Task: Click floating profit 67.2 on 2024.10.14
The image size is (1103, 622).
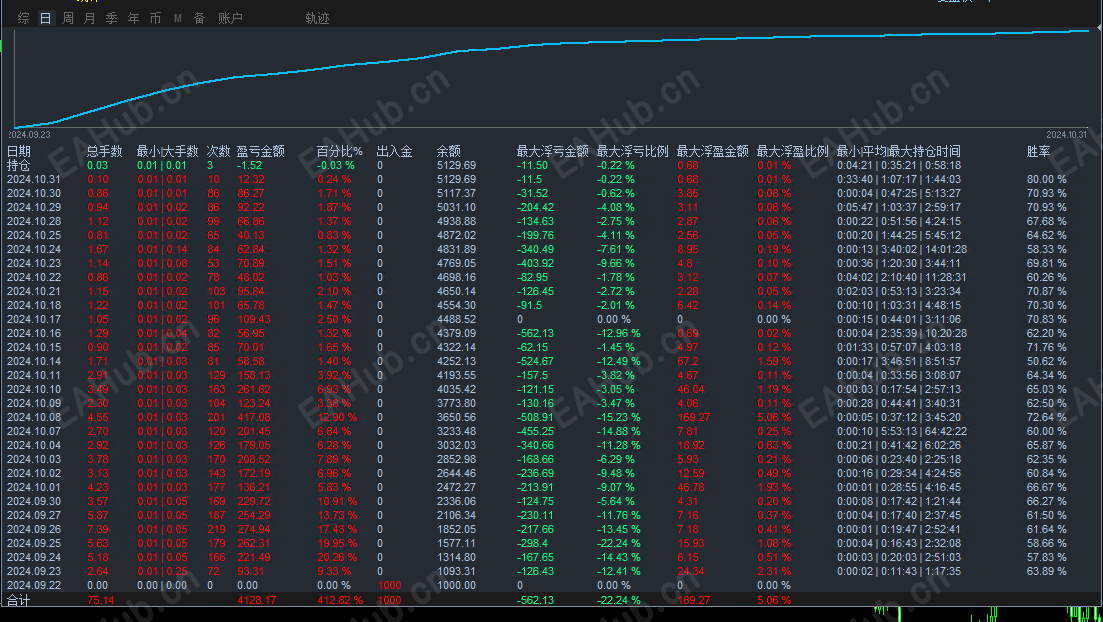Action: click(x=688, y=362)
